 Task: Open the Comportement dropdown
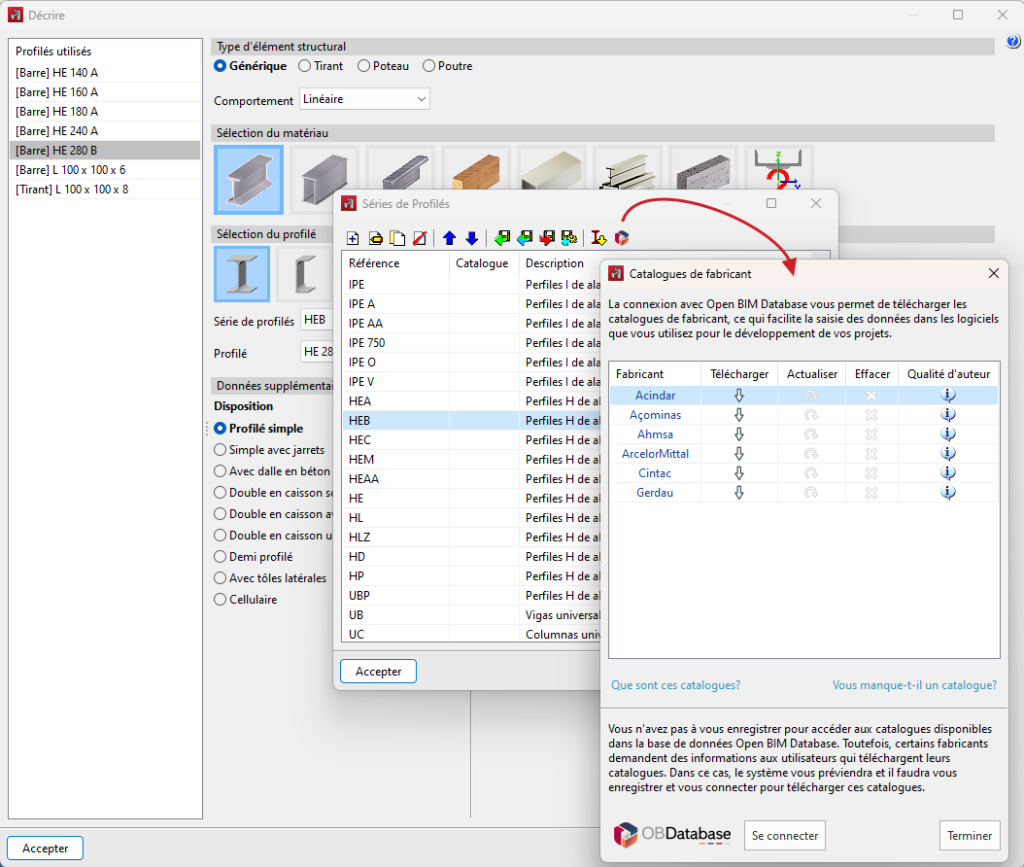[x=364, y=99]
